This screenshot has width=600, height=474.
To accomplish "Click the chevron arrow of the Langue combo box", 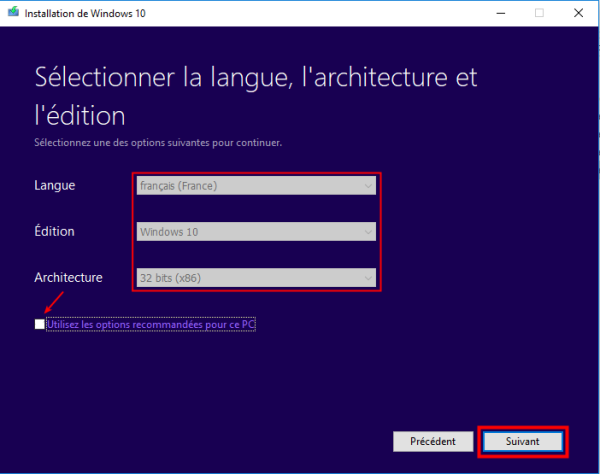I will click(x=368, y=186).
